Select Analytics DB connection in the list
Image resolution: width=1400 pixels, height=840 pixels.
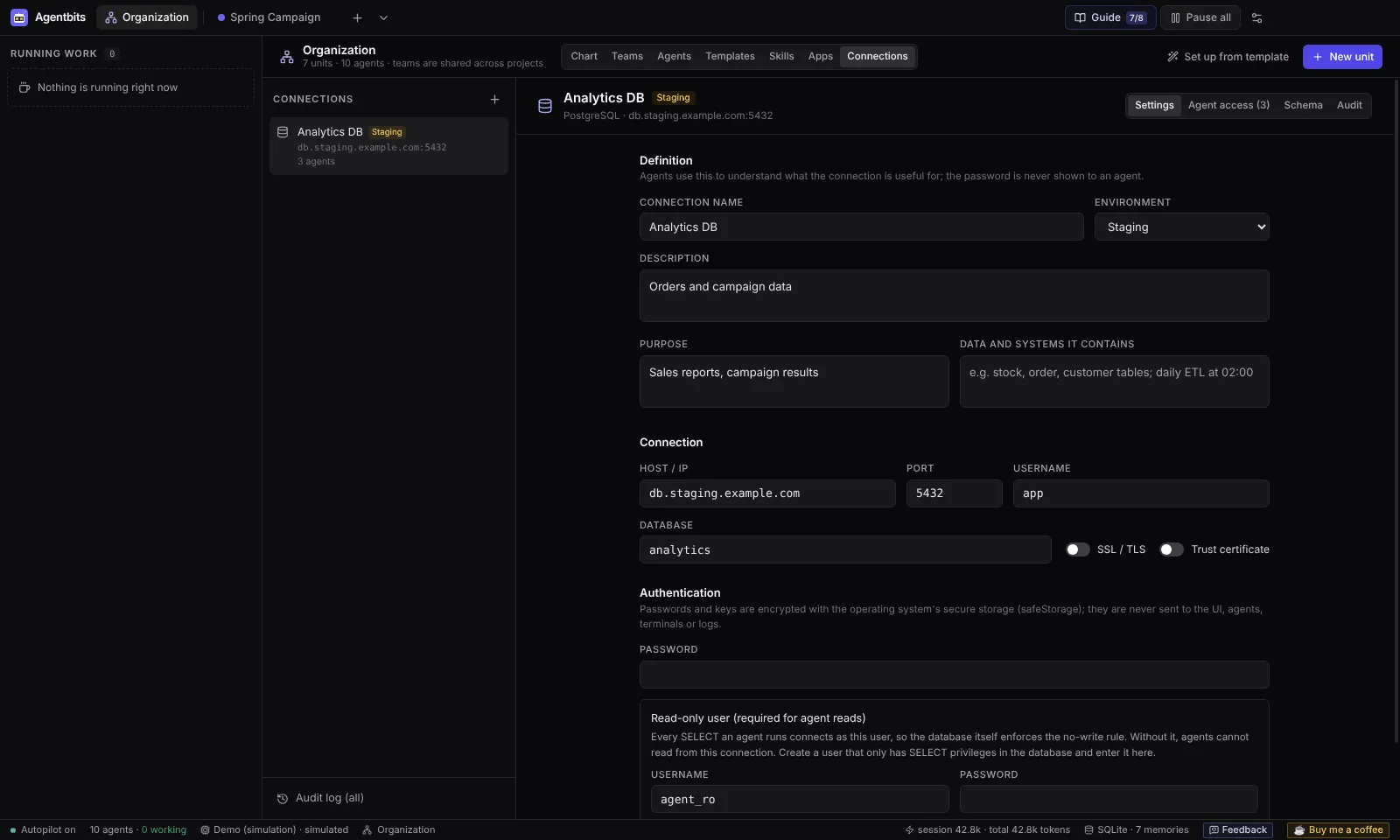pos(388,146)
